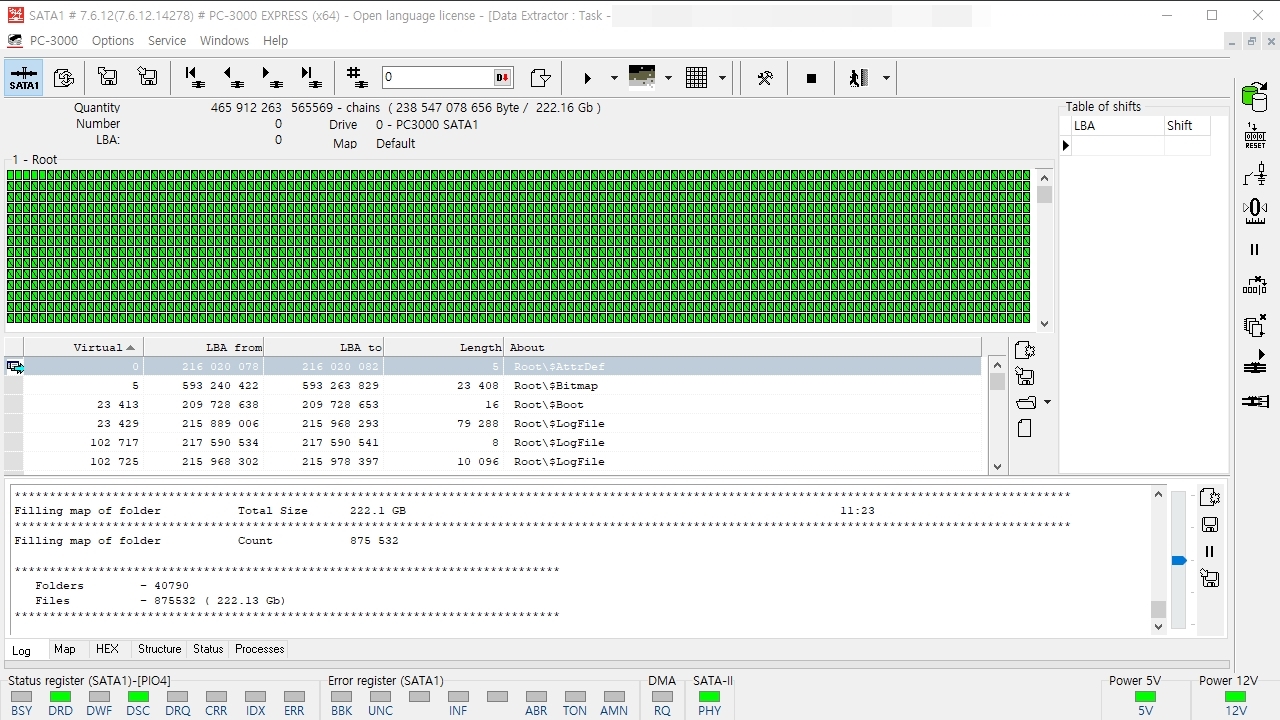Image resolution: width=1280 pixels, height=720 pixels.
Task: Open the PC-3000 menu
Action: coord(54,41)
